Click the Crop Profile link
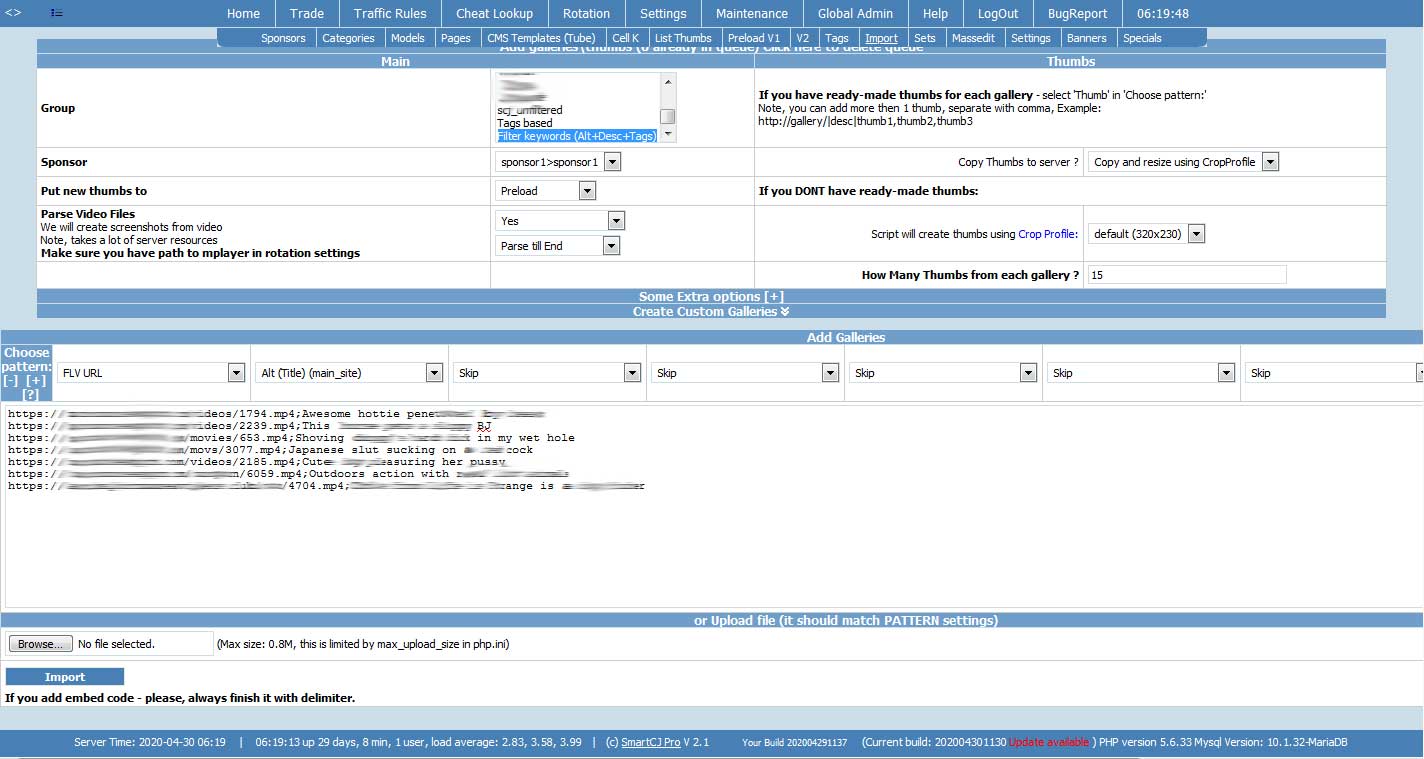This screenshot has width=1424, height=759. click(1048, 234)
